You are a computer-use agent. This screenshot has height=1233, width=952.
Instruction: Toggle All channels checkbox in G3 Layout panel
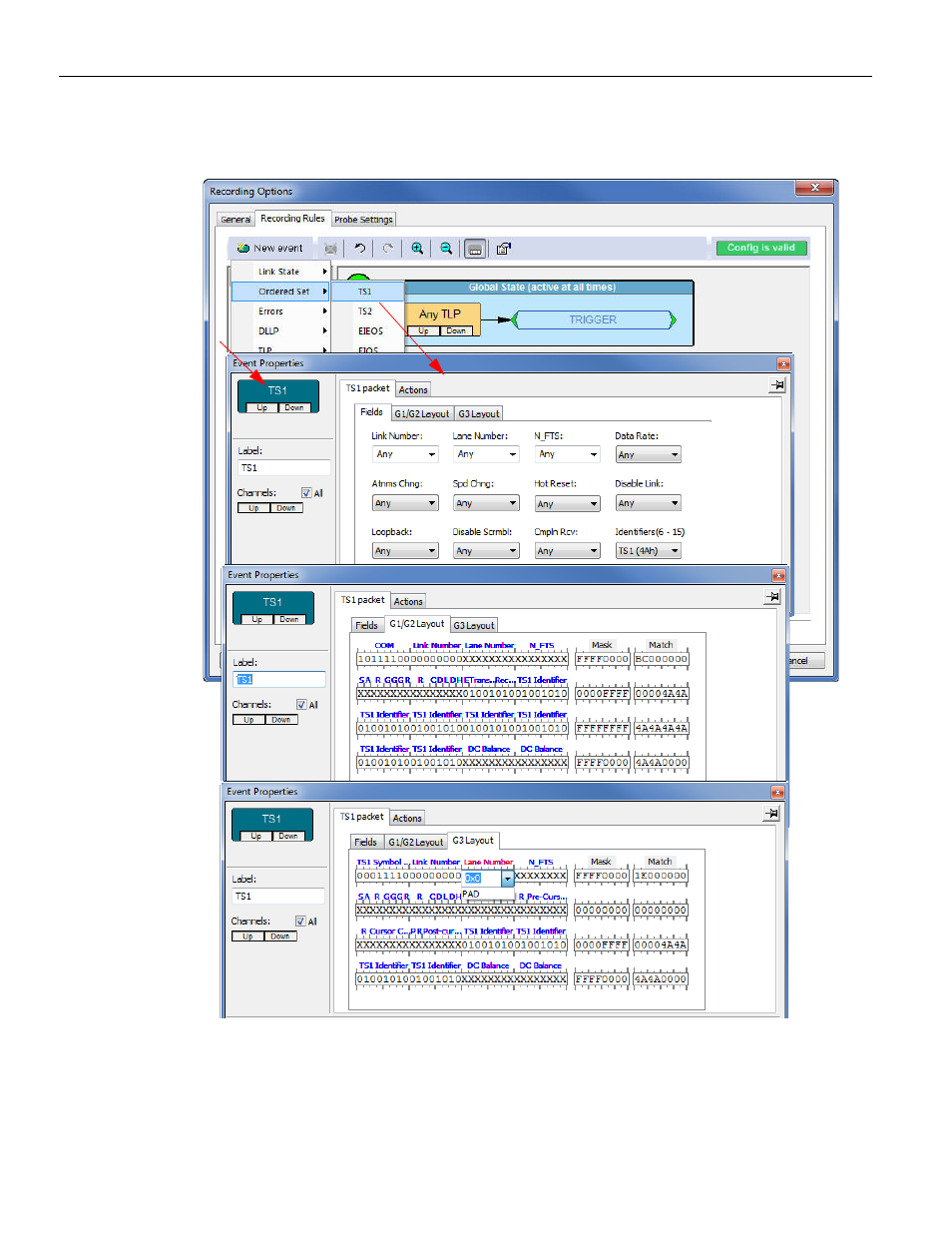(300, 922)
